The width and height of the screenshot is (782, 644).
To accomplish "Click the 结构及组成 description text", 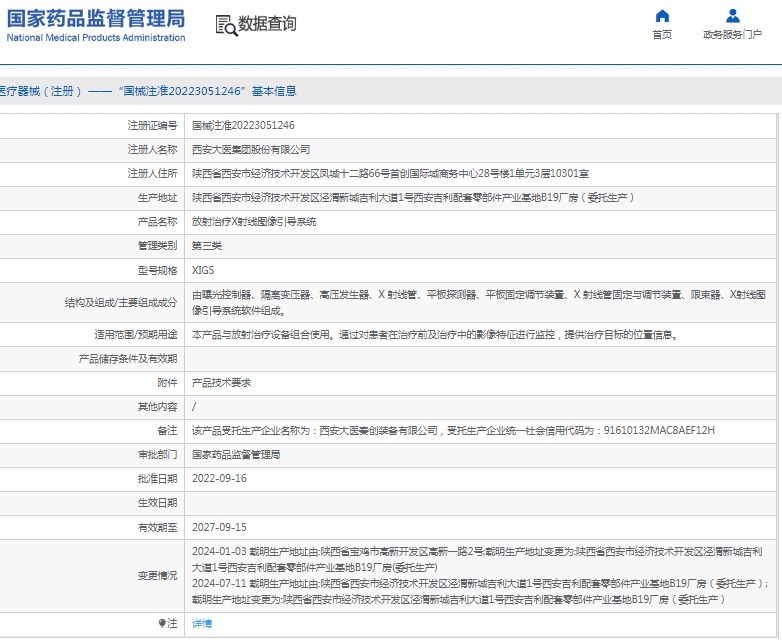I will (x=479, y=302).
